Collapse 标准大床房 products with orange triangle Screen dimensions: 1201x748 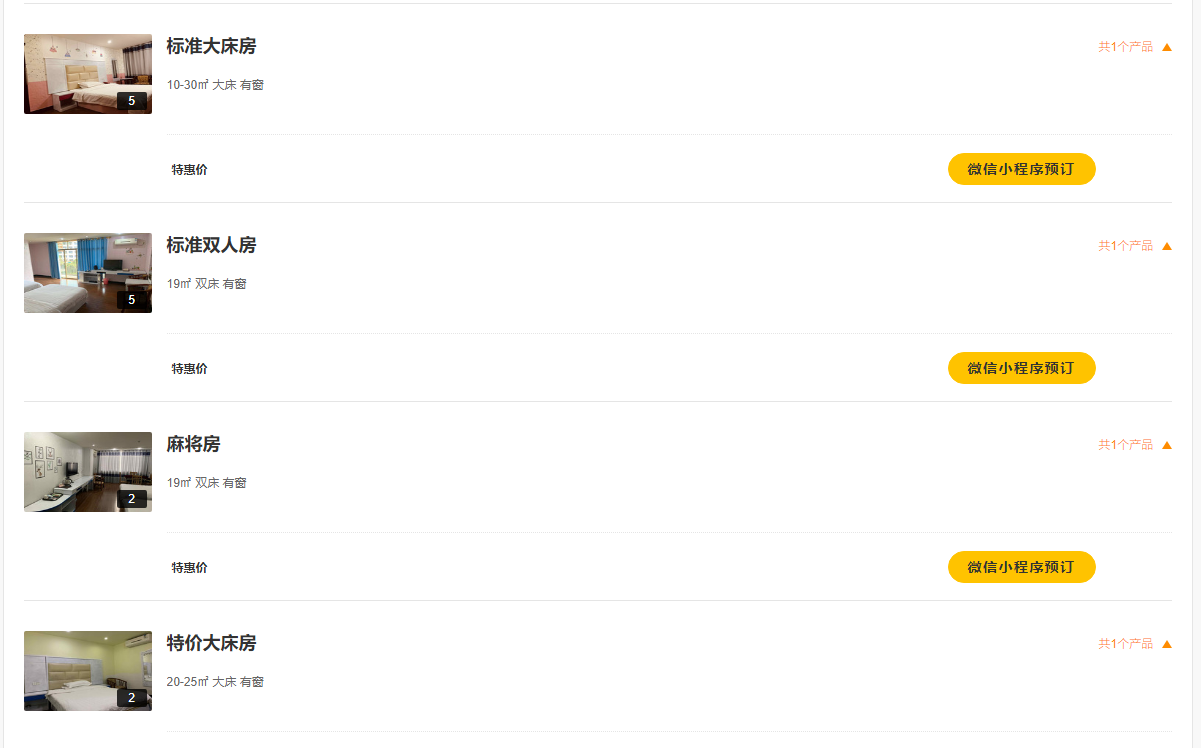(x=1166, y=47)
